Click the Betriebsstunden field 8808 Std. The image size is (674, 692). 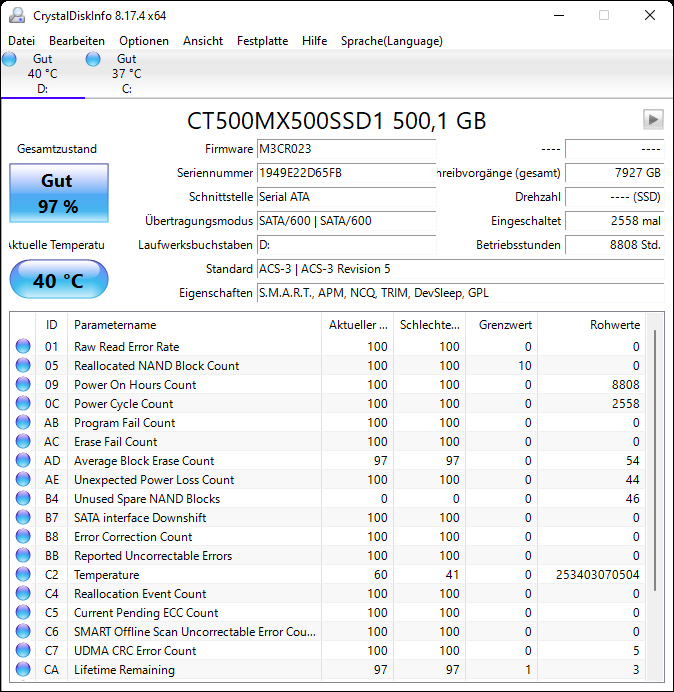click(614, 245)
